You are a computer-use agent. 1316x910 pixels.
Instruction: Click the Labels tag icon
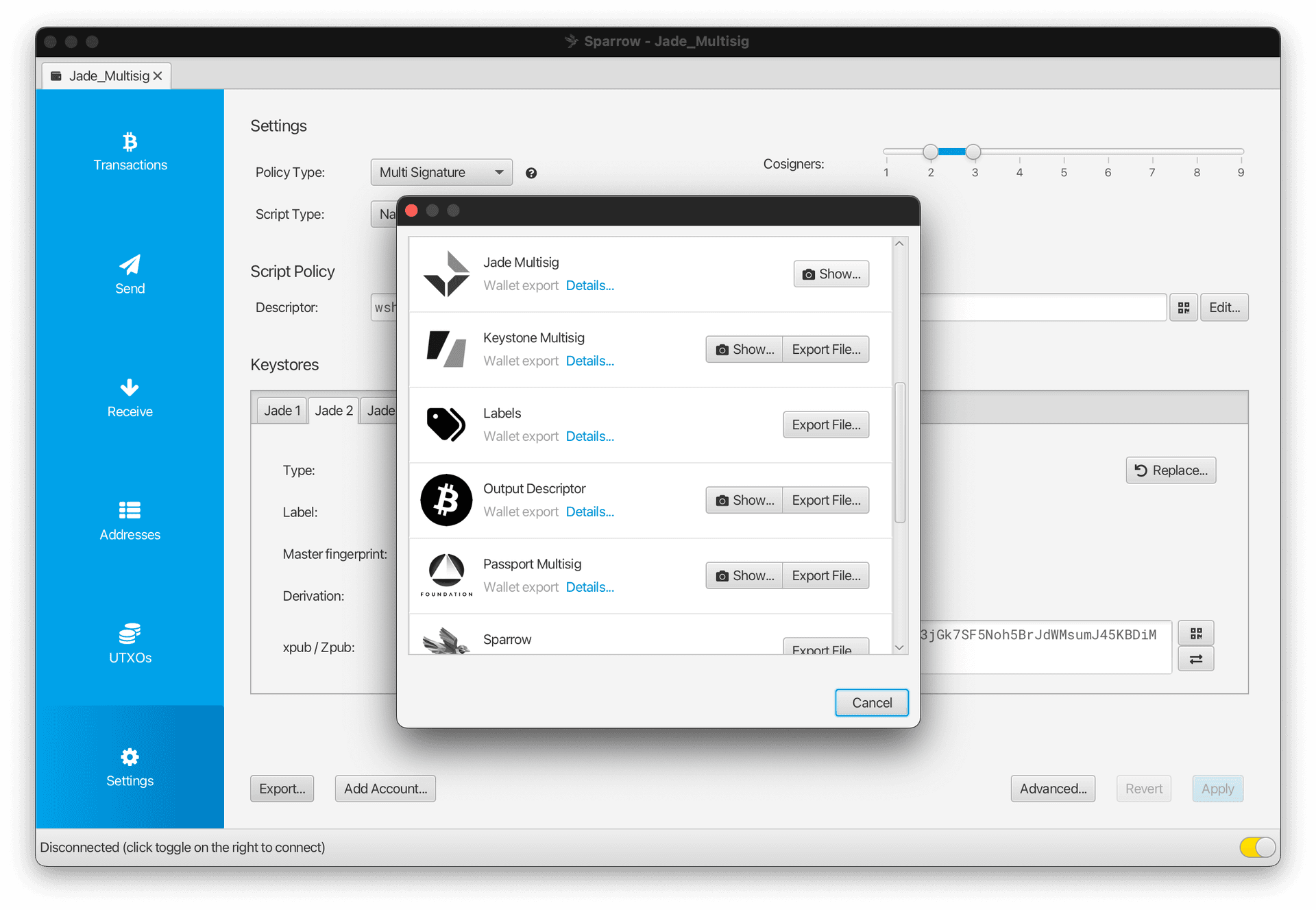click(446, 424)
